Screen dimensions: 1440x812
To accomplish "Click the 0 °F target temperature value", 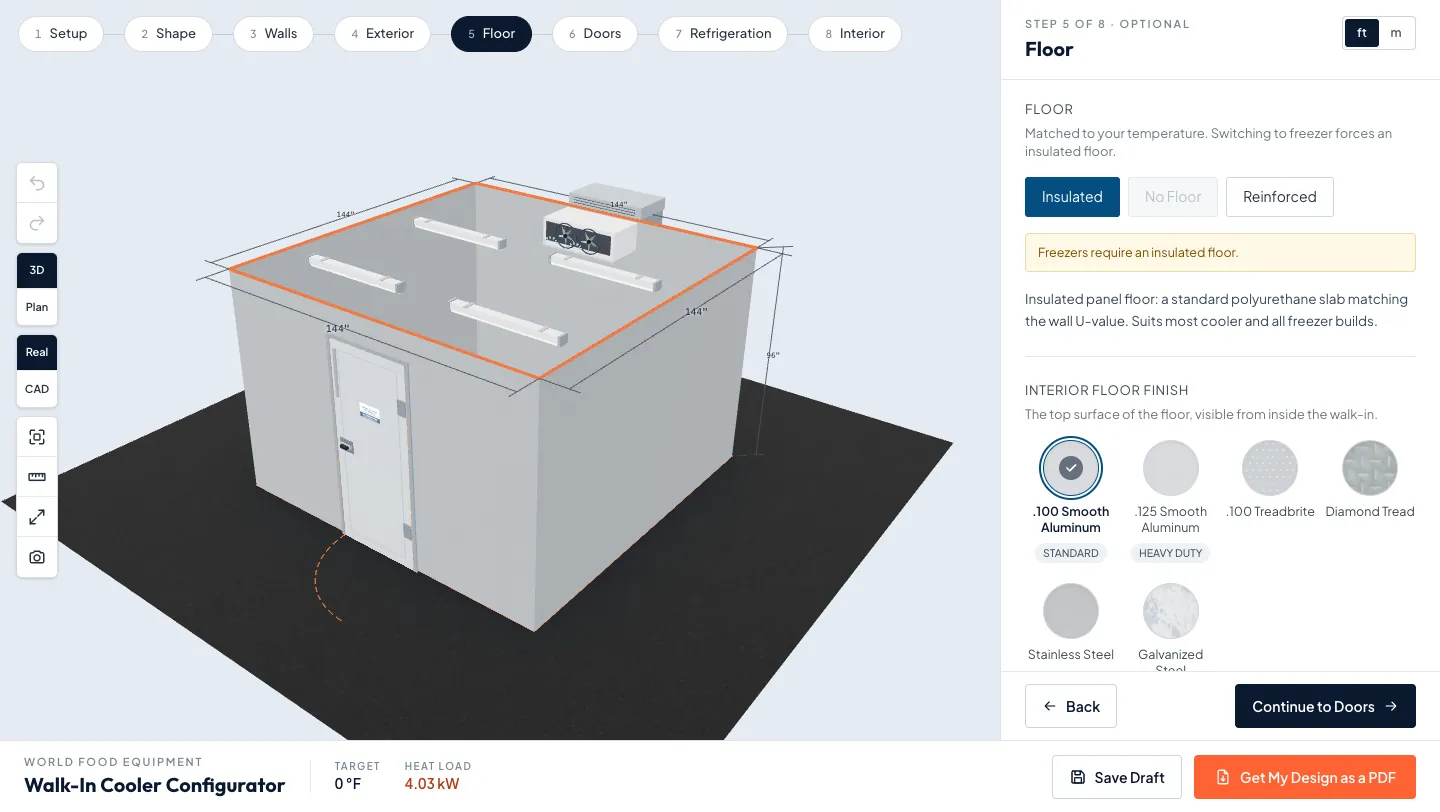I will click(x=347, y=784).
